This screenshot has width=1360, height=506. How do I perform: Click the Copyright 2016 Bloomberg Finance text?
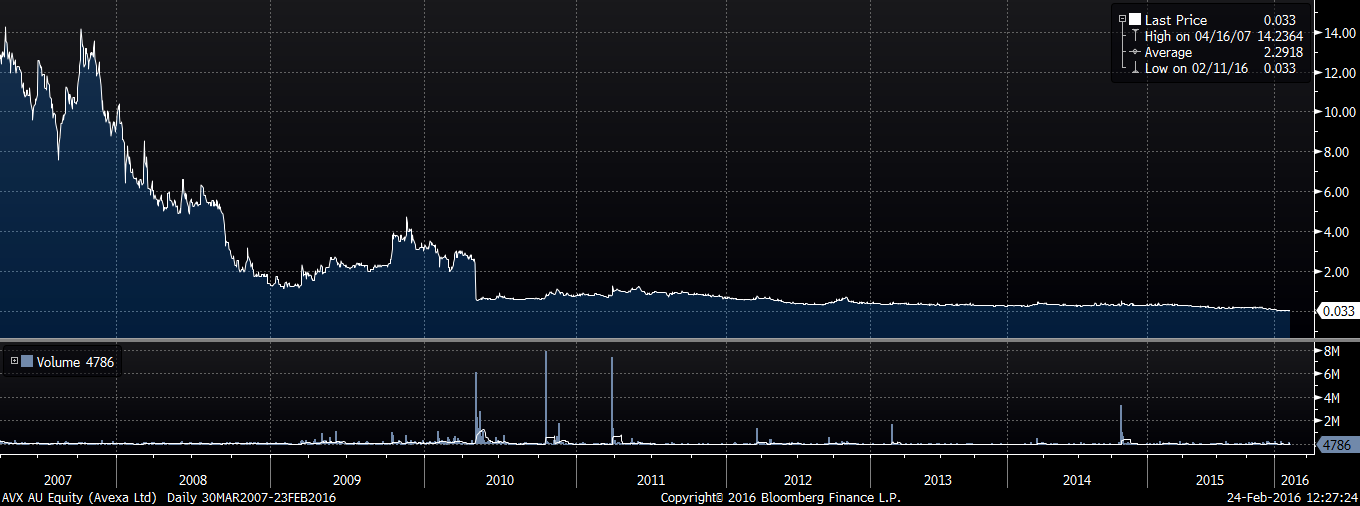(780, 497)
